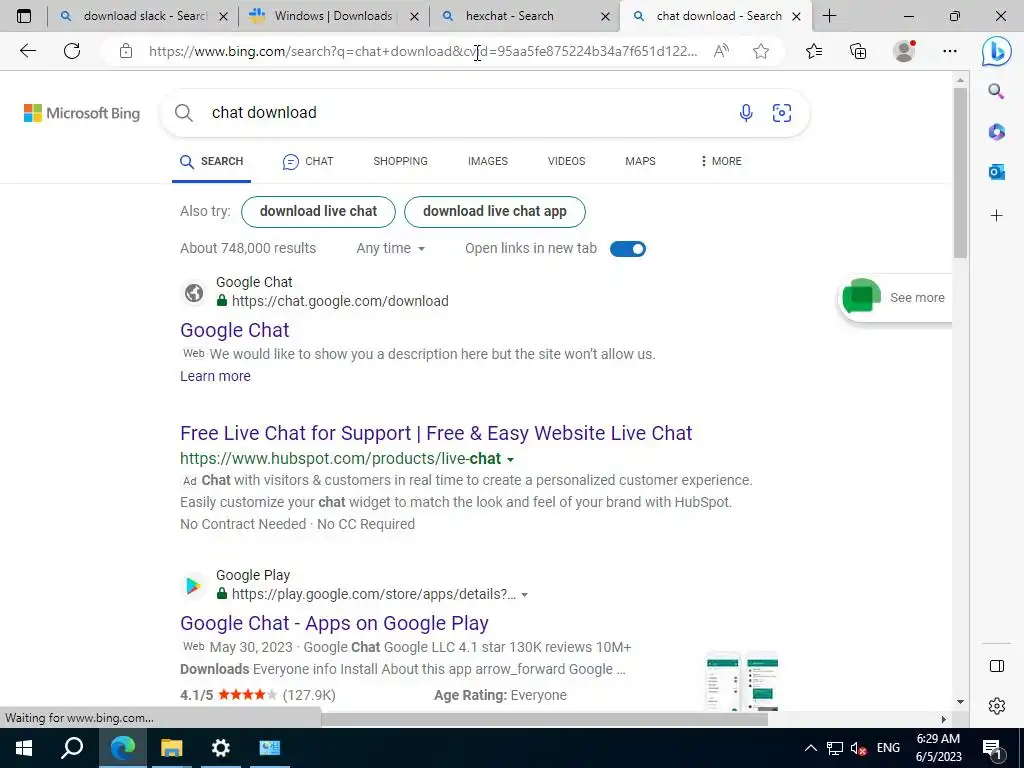Open the profile avatar icon
The width and height of the screenshot is (1024, 768).
904,51
